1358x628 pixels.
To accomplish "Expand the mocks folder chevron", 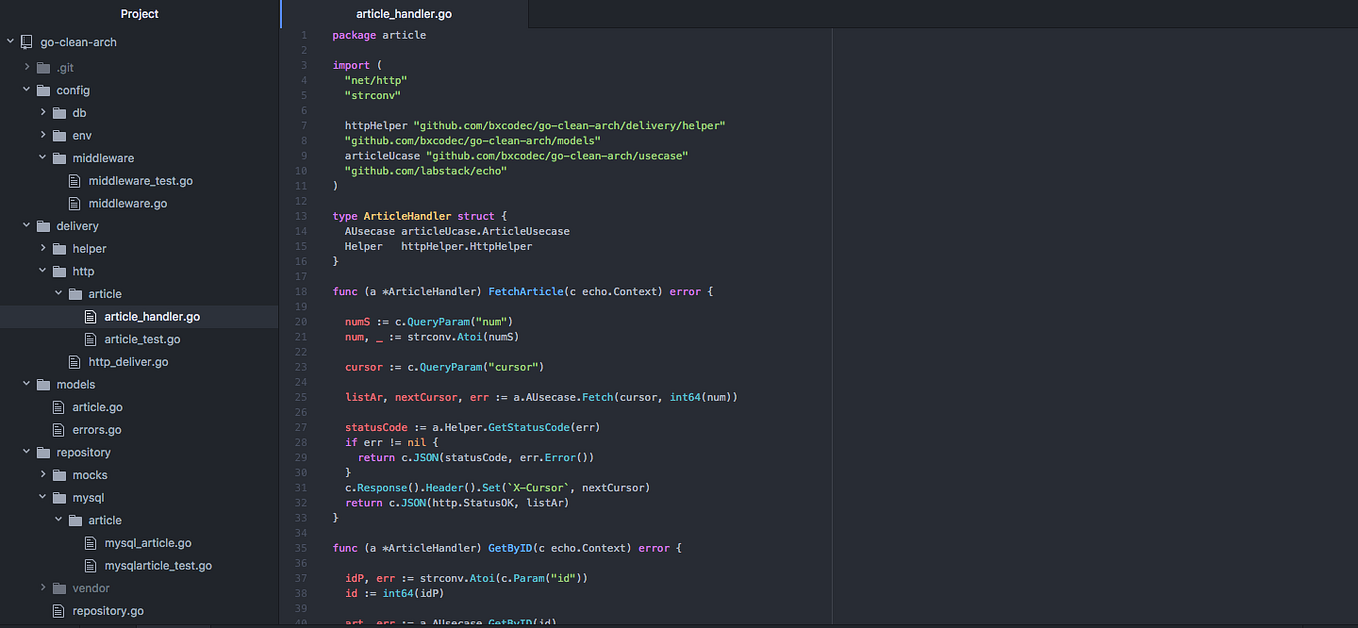I will click(43, 475).
